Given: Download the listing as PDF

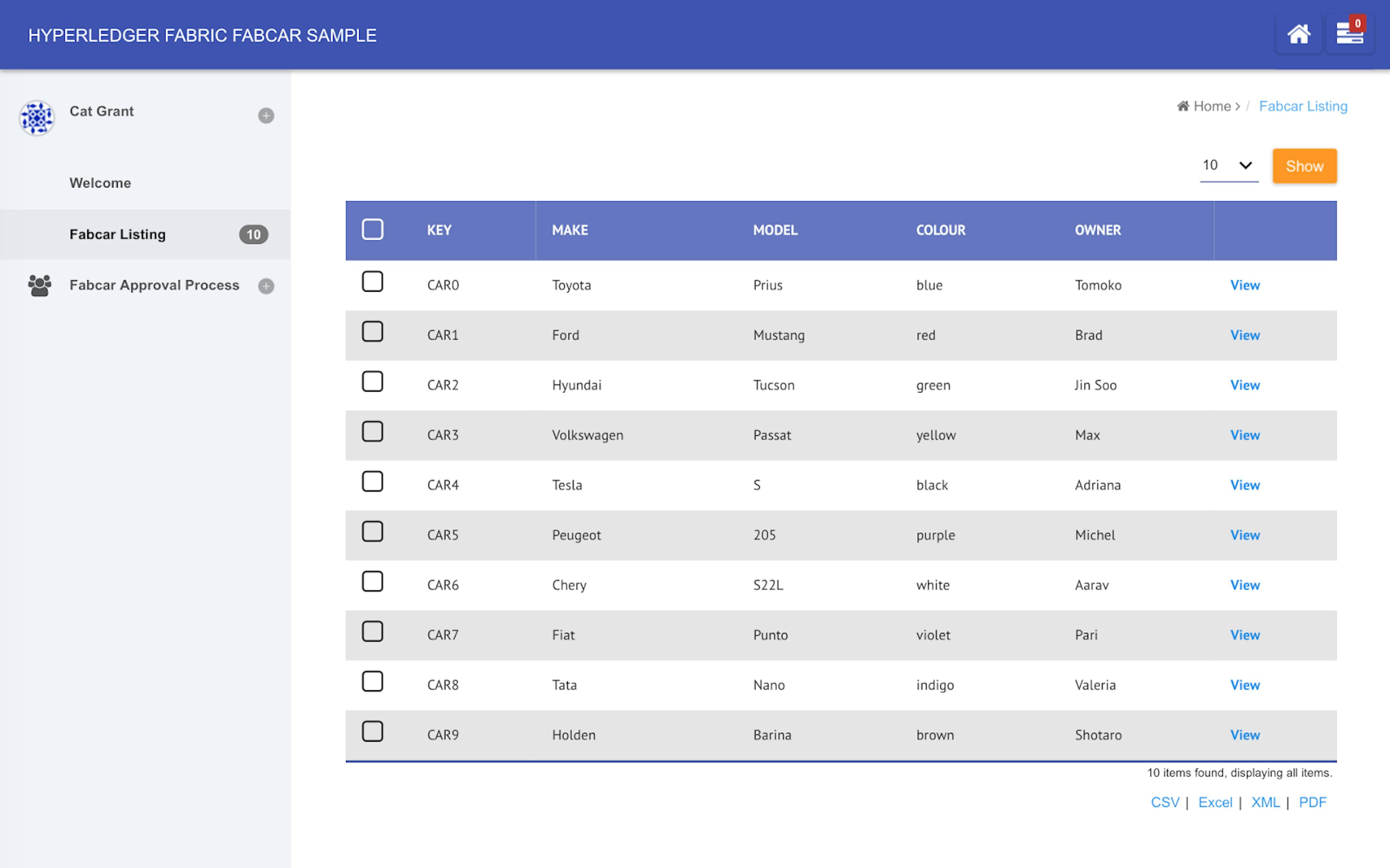Looking at the screenshot, I should (1312, 802).
